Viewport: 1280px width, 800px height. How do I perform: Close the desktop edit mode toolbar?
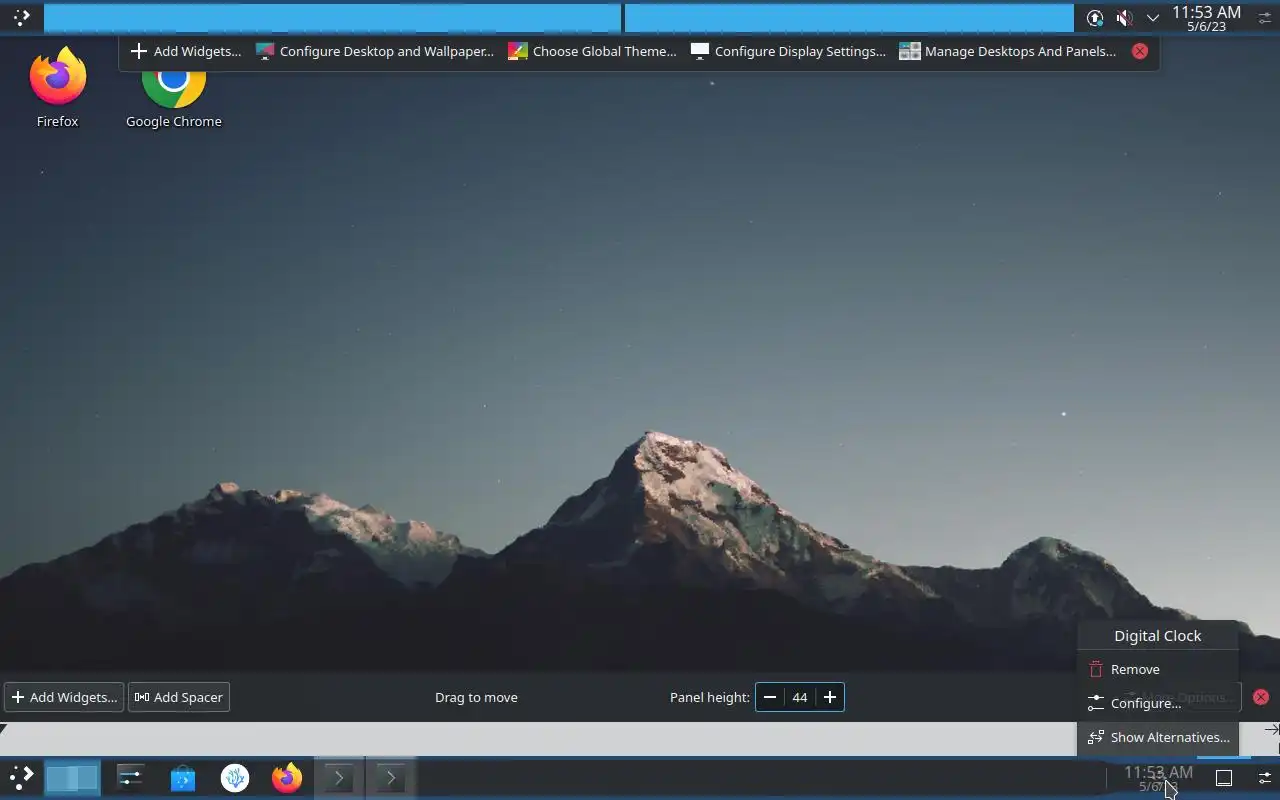(1140, 51)
